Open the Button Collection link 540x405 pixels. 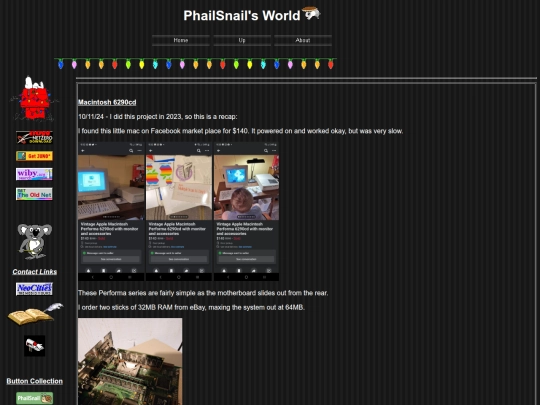pyautogui.click(x=34, y=381)
